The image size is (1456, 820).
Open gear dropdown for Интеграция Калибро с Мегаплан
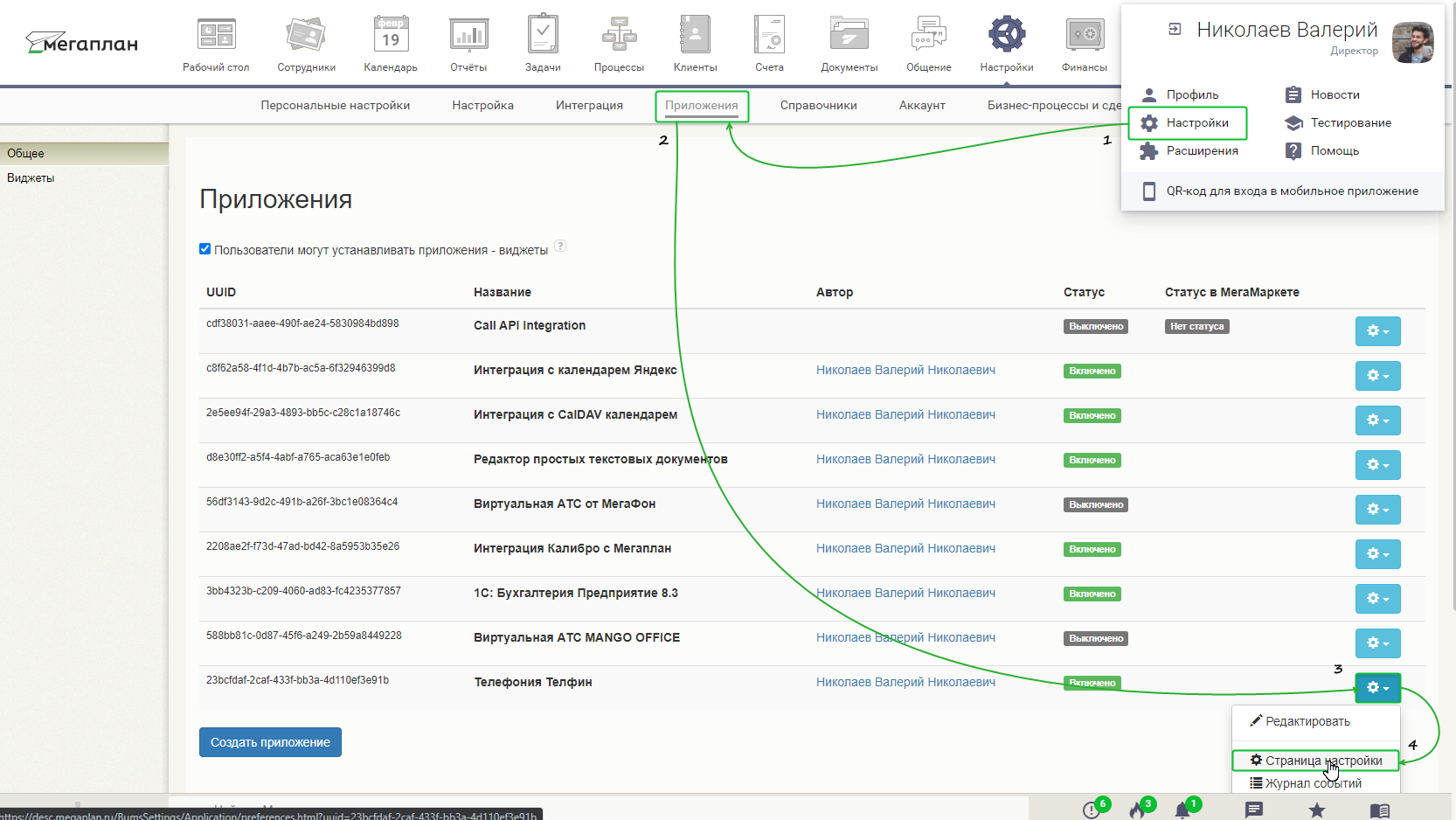tap(1377, 554)
